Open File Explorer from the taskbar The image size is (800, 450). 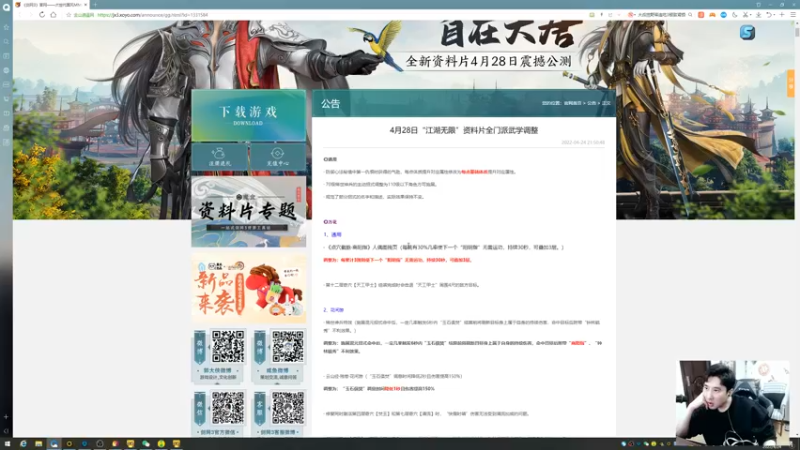point(38,444)
